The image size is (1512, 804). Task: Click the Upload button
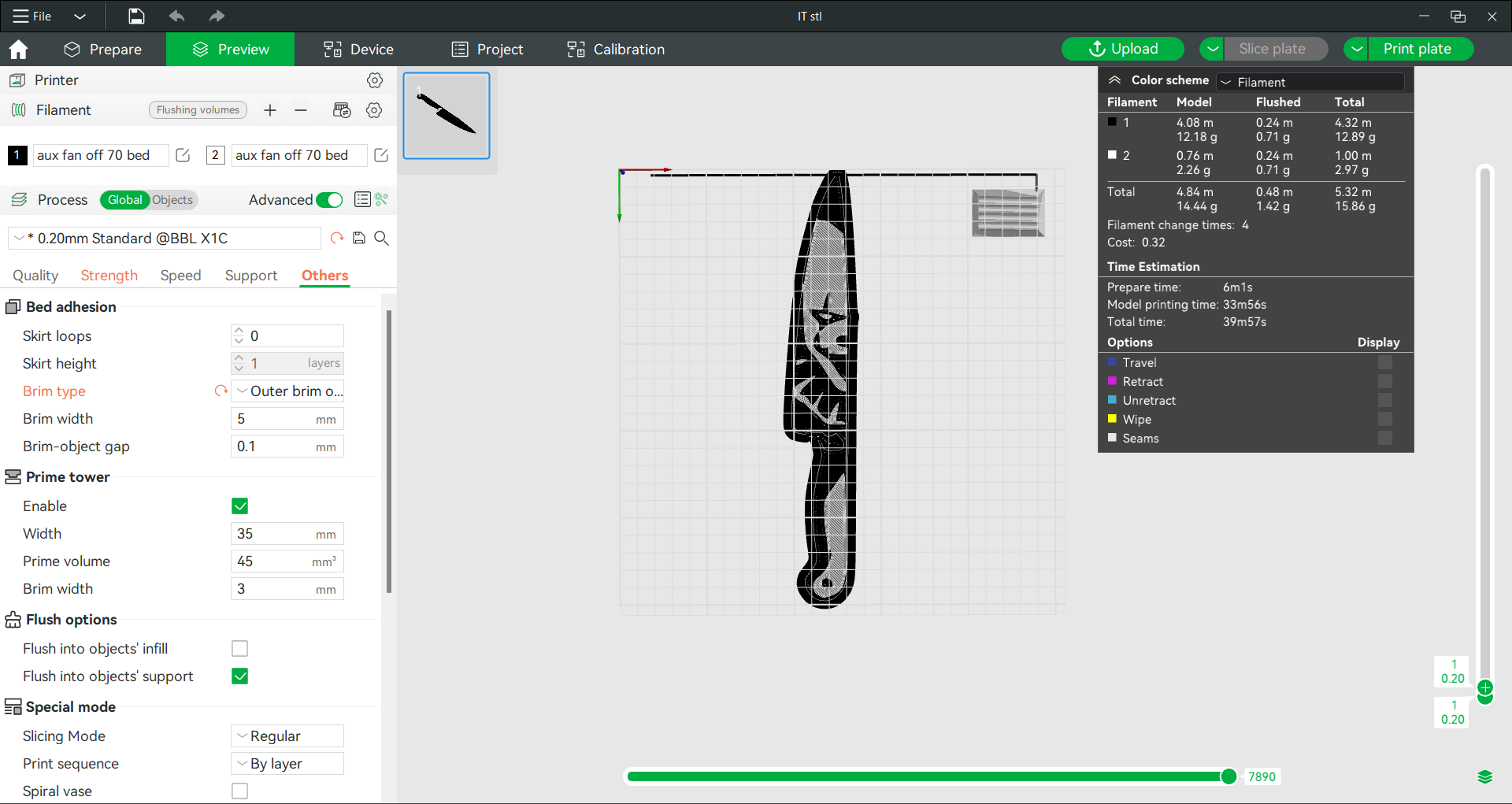point(1123,49)
